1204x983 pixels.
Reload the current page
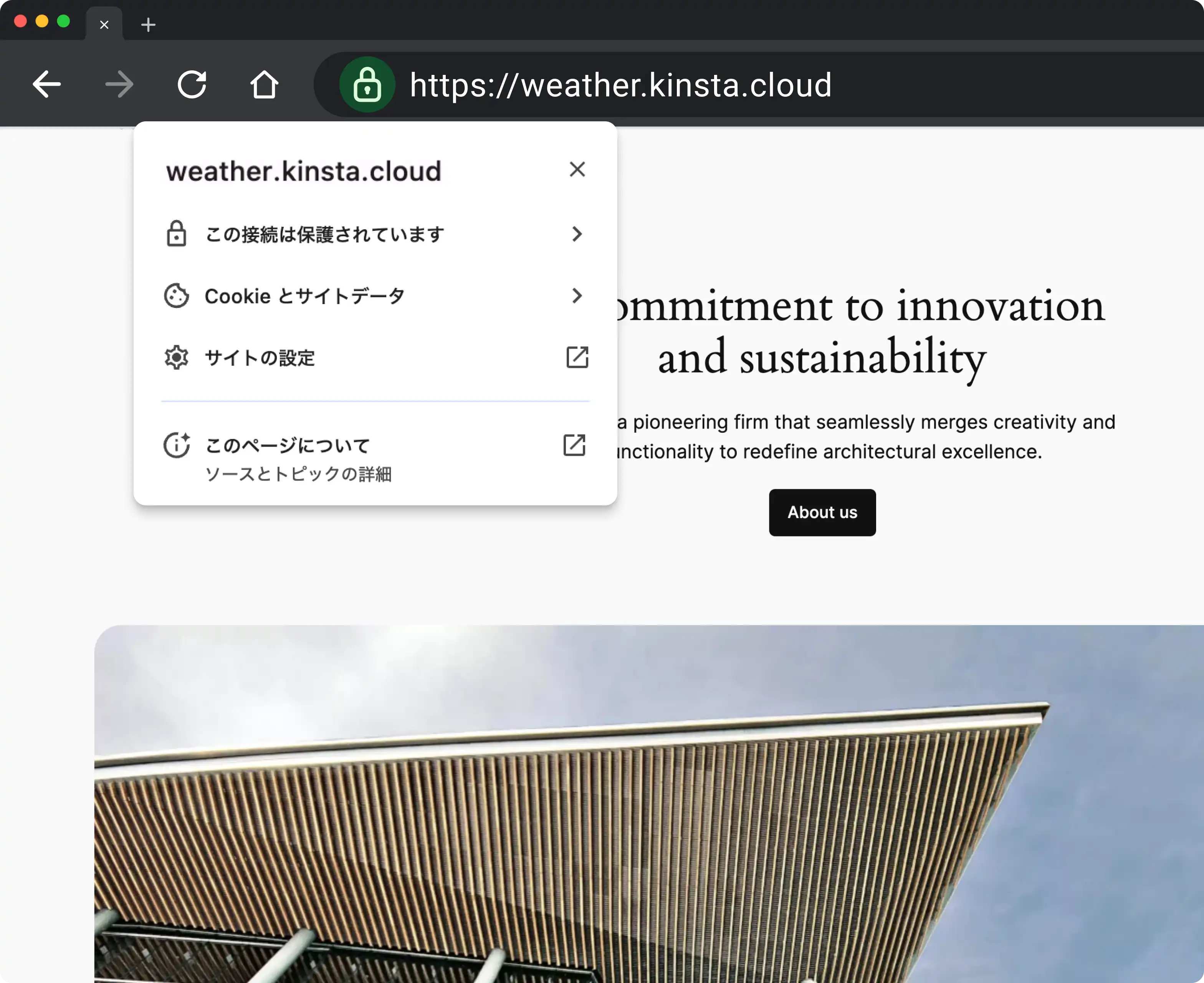192,85
